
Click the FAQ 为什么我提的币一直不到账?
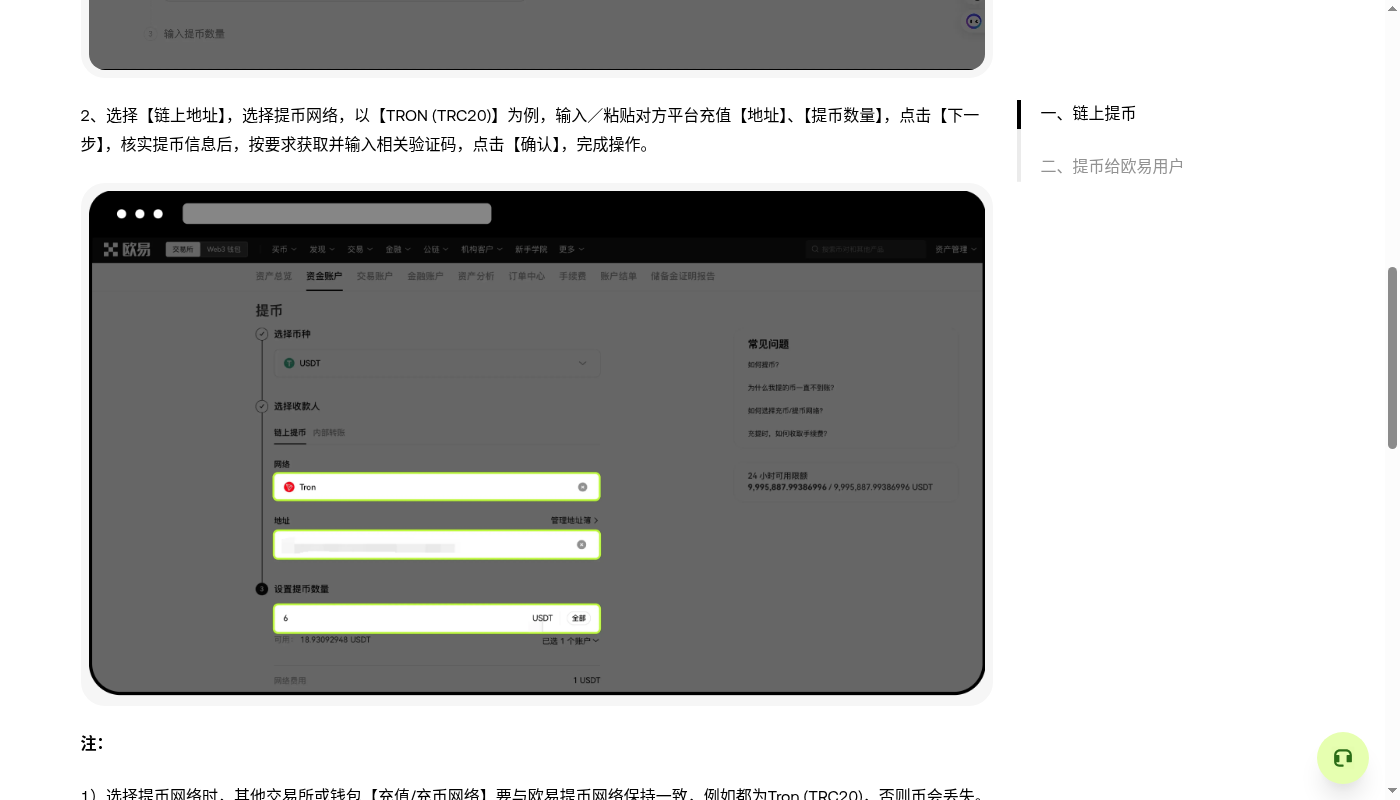pos(791,387)
